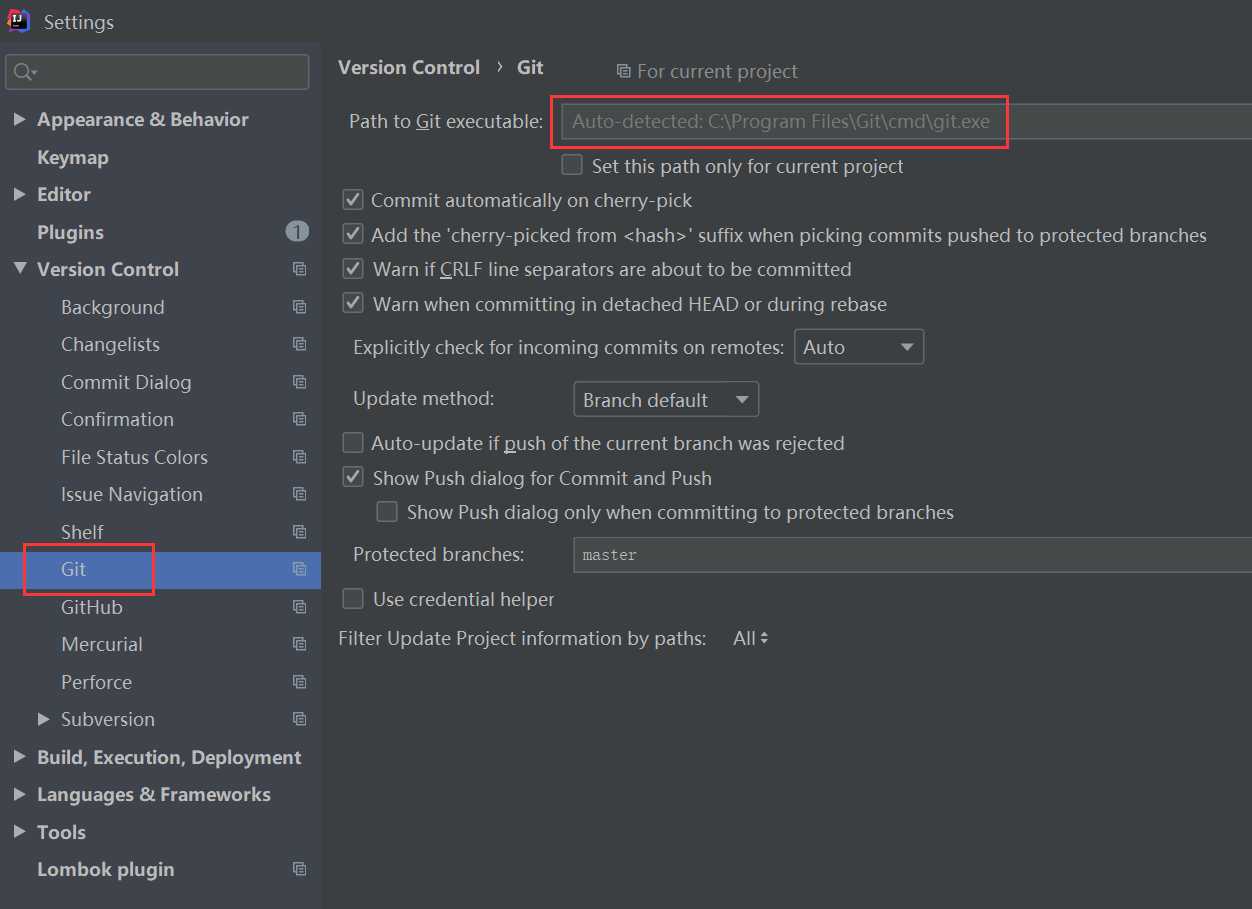Enable Use credential helper checkbox
This screenshot has height=909, width=1252.
click(x=352, y=598)
